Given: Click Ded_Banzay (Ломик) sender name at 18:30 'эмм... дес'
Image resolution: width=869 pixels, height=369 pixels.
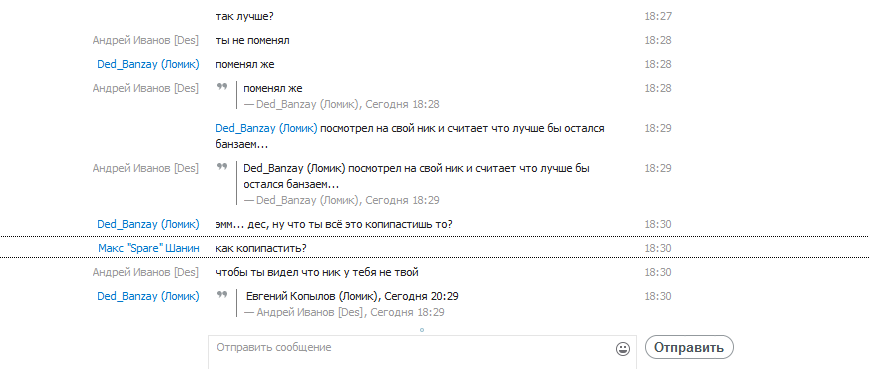Looking at the screenshot, I should (149, 224).
